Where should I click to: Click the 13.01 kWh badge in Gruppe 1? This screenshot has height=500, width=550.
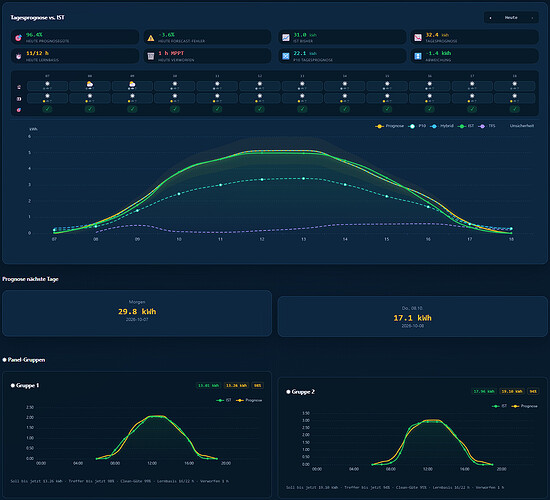pyautogui.click(x=208, y=385)
